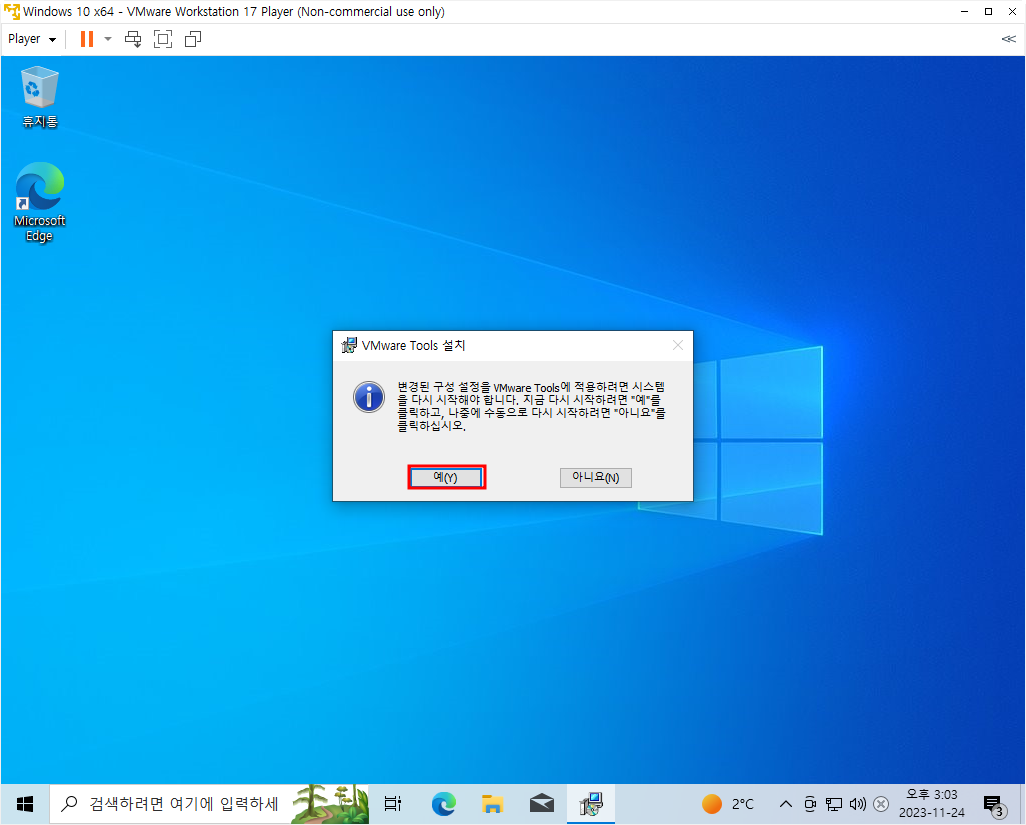Click the search illustration in the taskbar search
Image resolution: width=1026 pixels, height=825 pixels.
coord(330,804)
